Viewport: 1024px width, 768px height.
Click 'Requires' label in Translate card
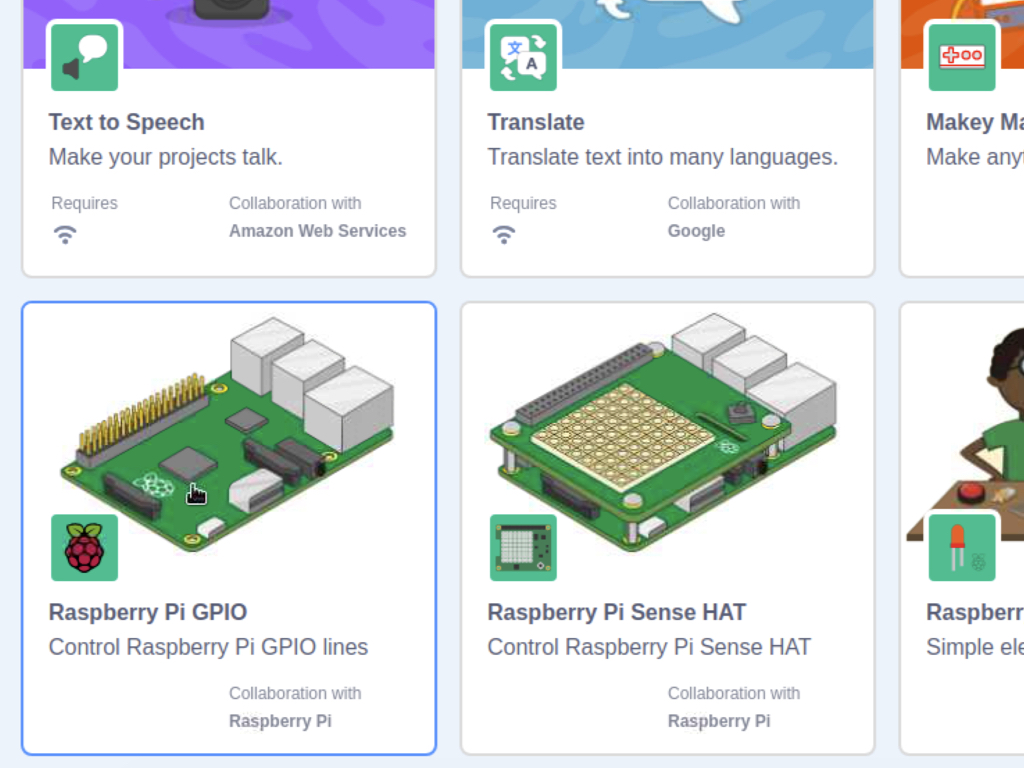[523, 203]
